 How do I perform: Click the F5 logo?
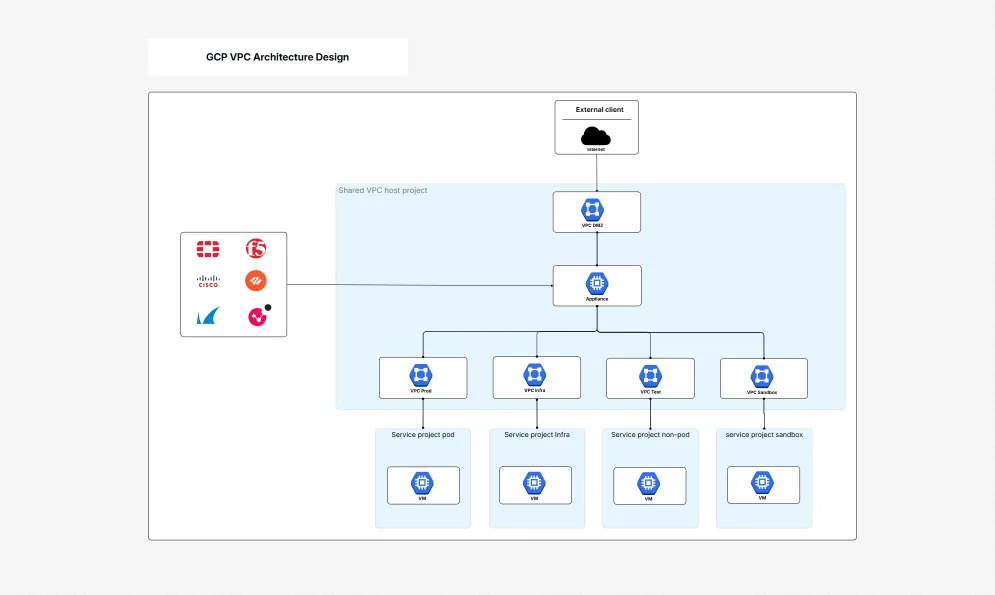point(256,248)
